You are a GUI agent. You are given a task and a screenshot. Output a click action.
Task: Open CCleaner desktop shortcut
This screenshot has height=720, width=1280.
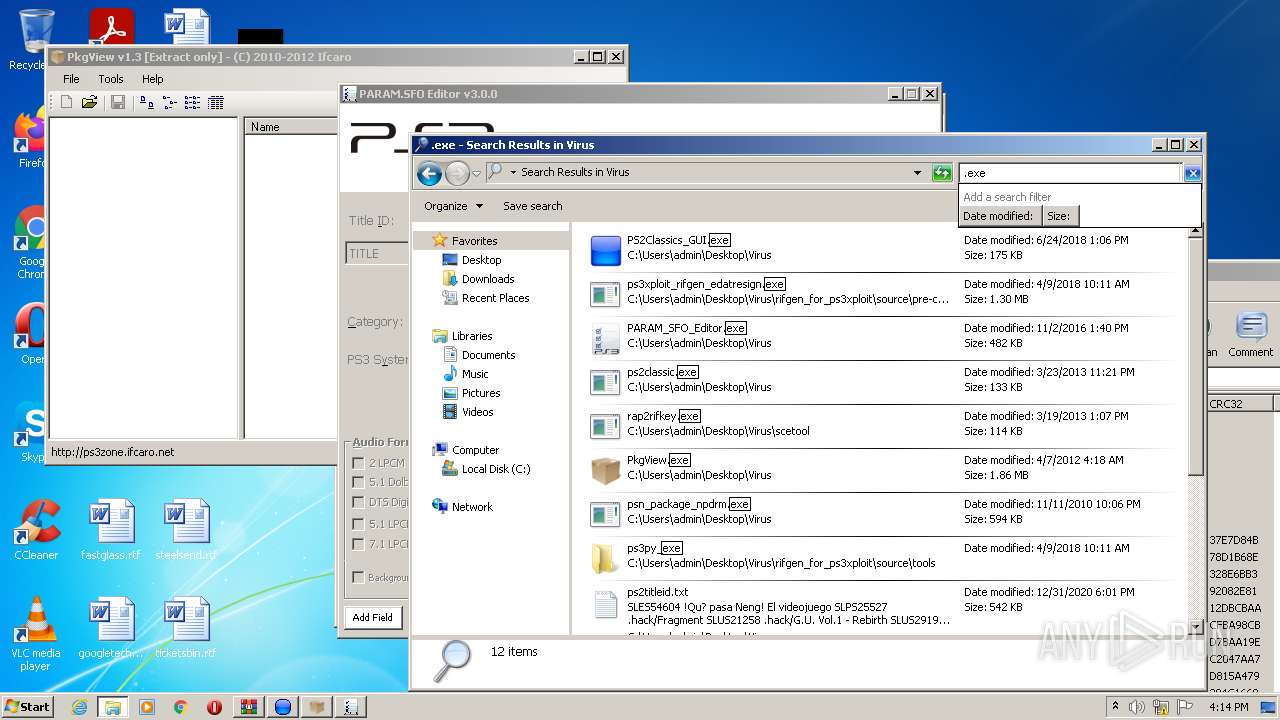(36, 530)
